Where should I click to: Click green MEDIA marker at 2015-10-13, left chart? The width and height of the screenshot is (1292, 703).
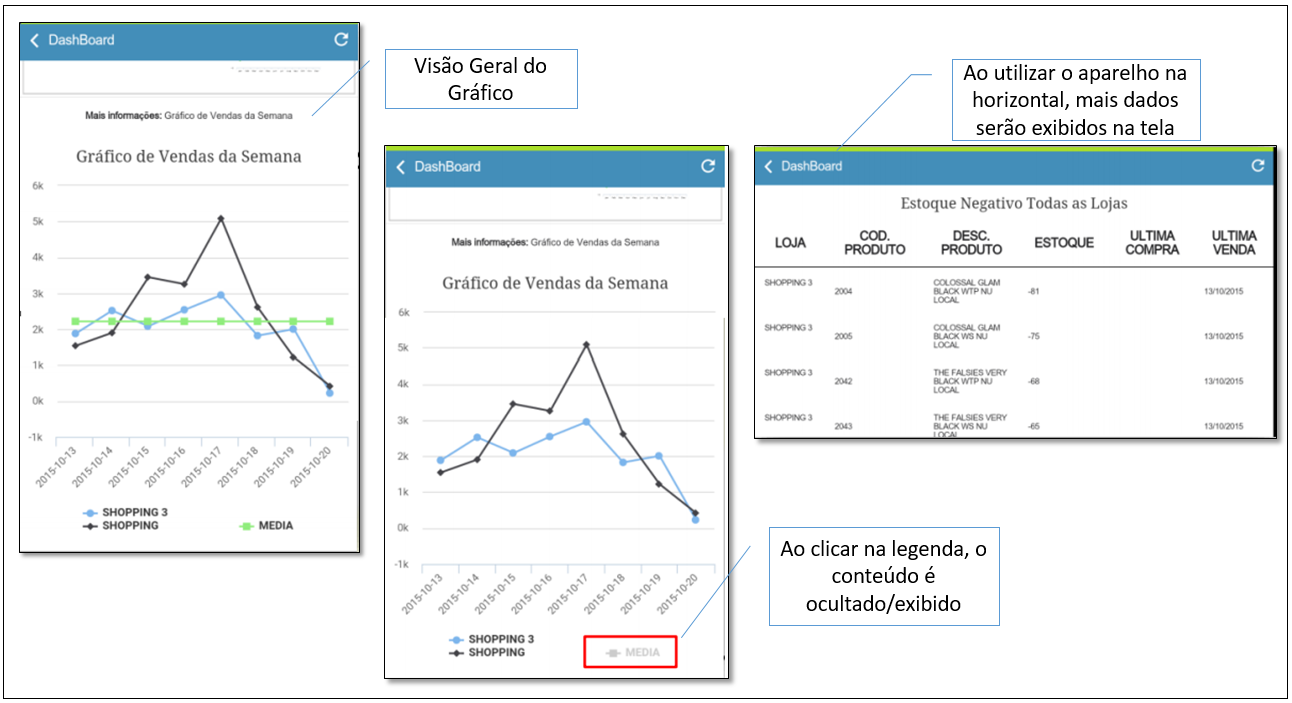(x=75, y=321)
